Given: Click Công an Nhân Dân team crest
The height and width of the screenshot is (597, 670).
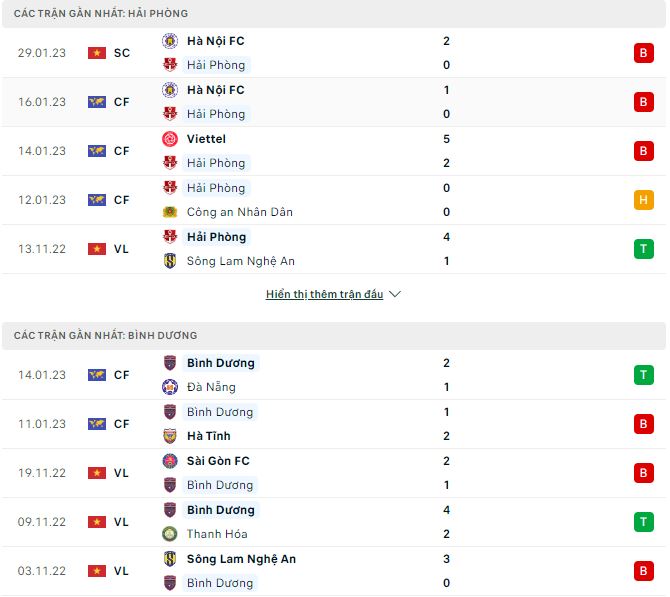Looking at the screenshot, I should (170, 212).
